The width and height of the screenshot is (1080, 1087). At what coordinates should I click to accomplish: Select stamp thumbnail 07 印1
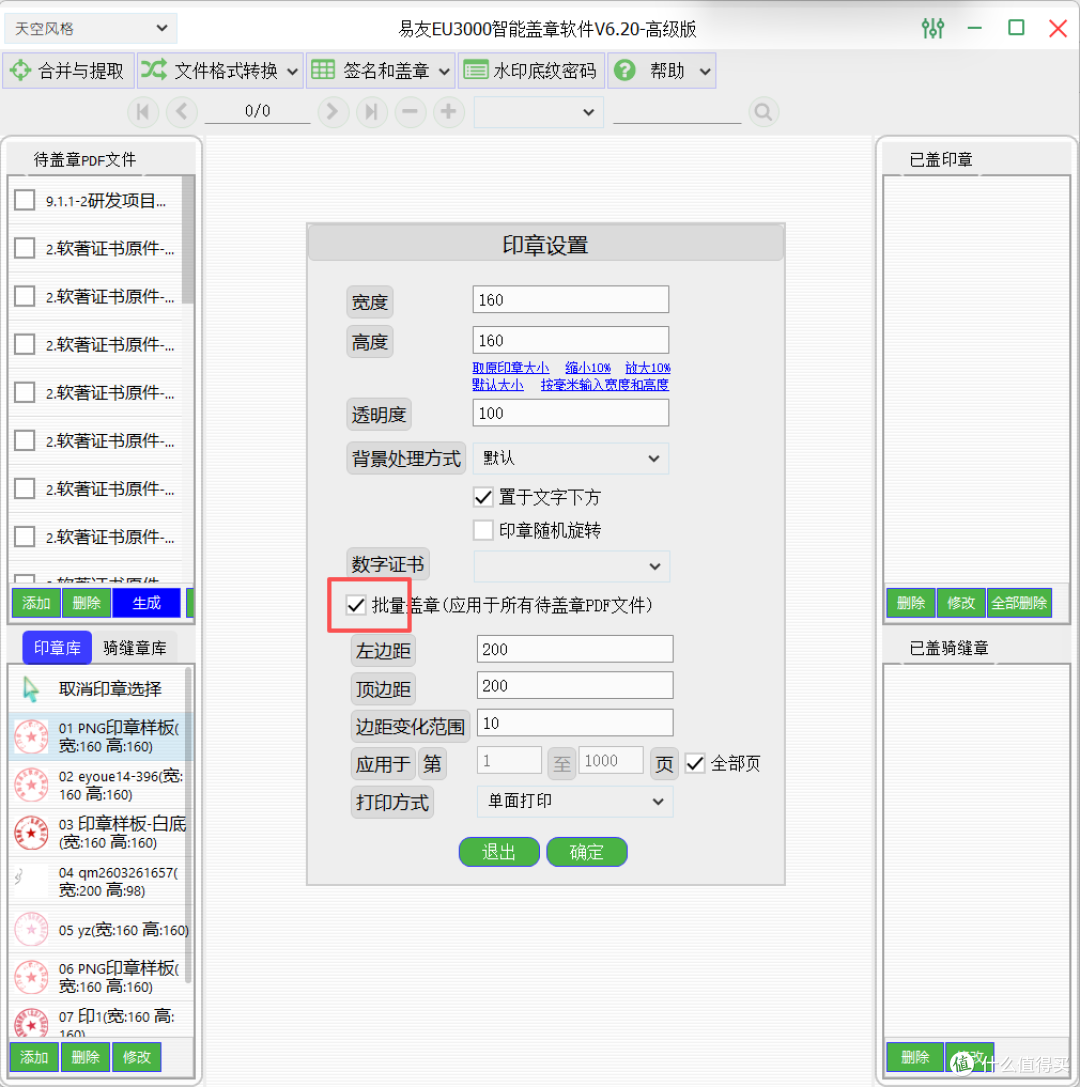click(x=31, y=1023)
